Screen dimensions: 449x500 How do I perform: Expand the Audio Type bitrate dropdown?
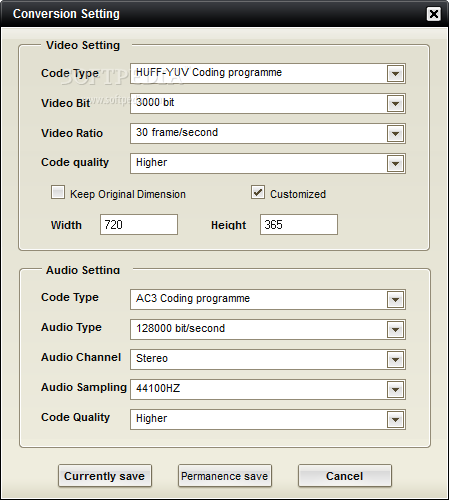coord(395,330)
